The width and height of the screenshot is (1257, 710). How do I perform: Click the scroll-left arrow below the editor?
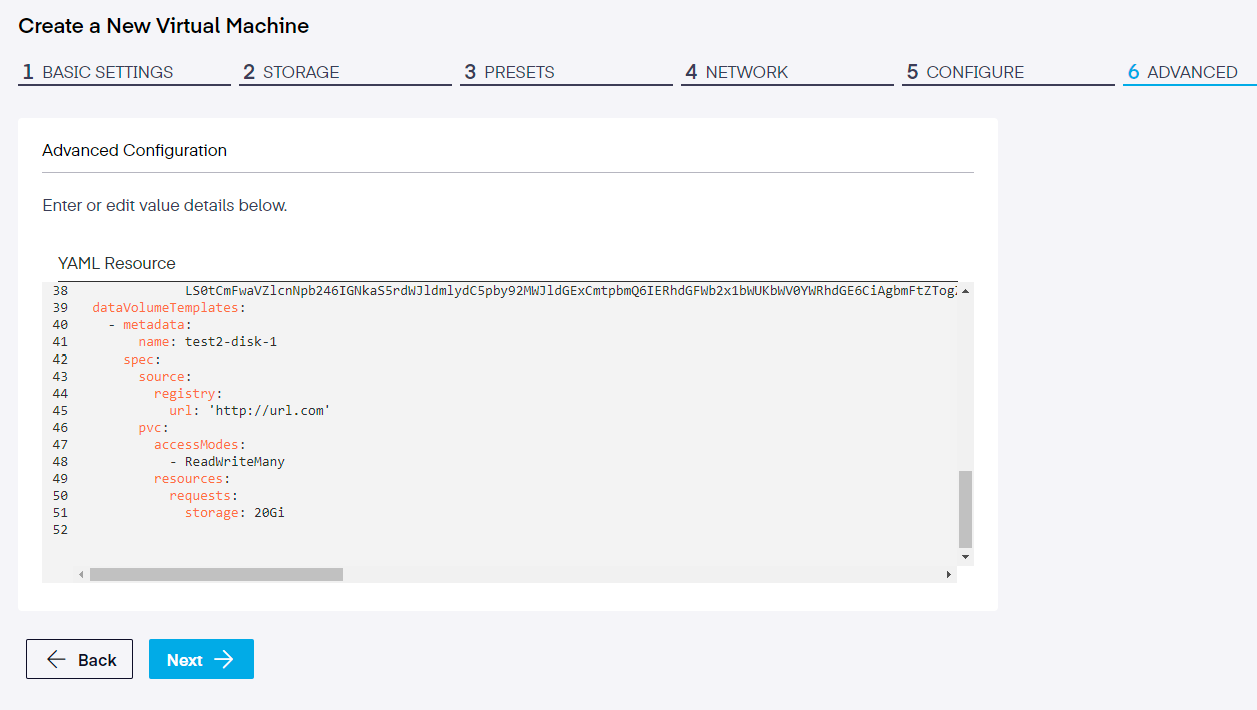tap(82, 575)
